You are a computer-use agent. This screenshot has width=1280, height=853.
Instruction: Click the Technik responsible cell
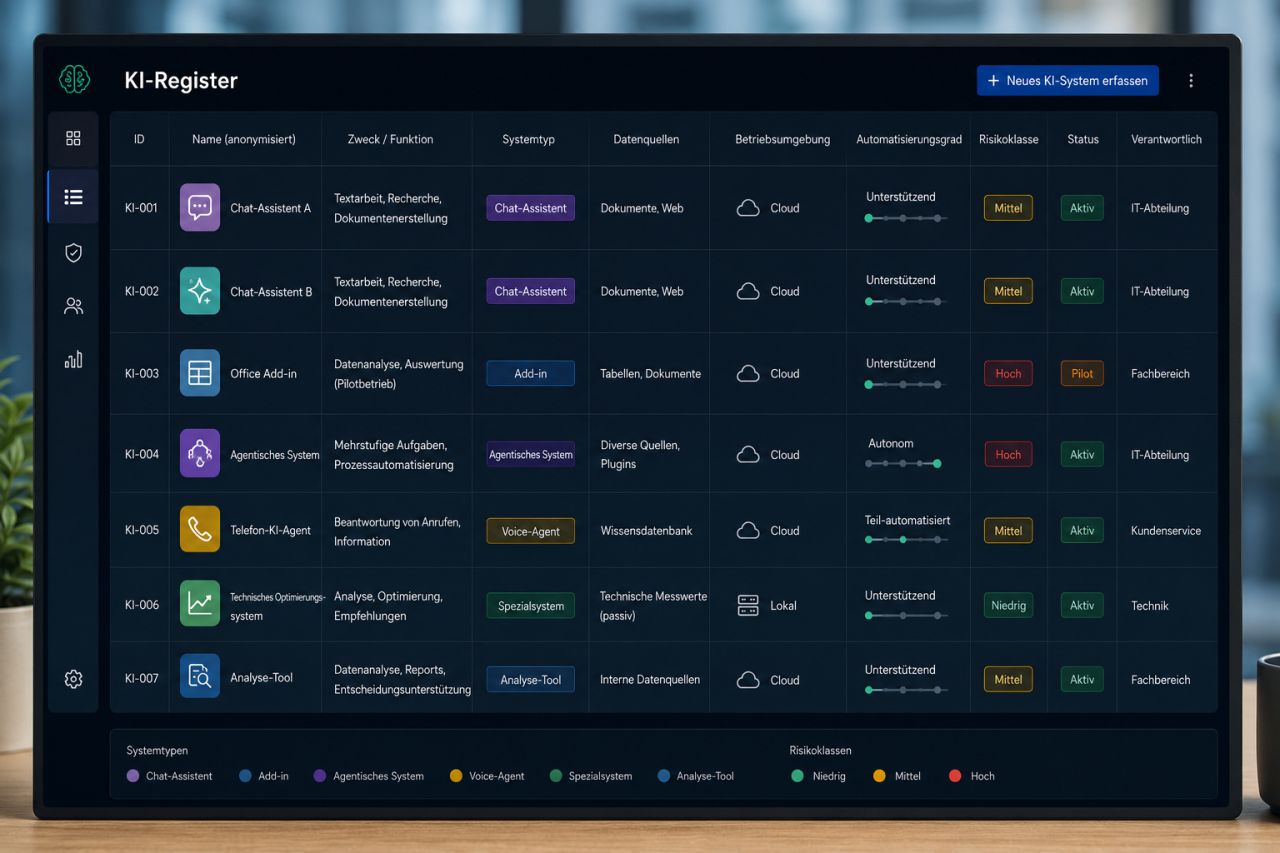point(1150,605)
